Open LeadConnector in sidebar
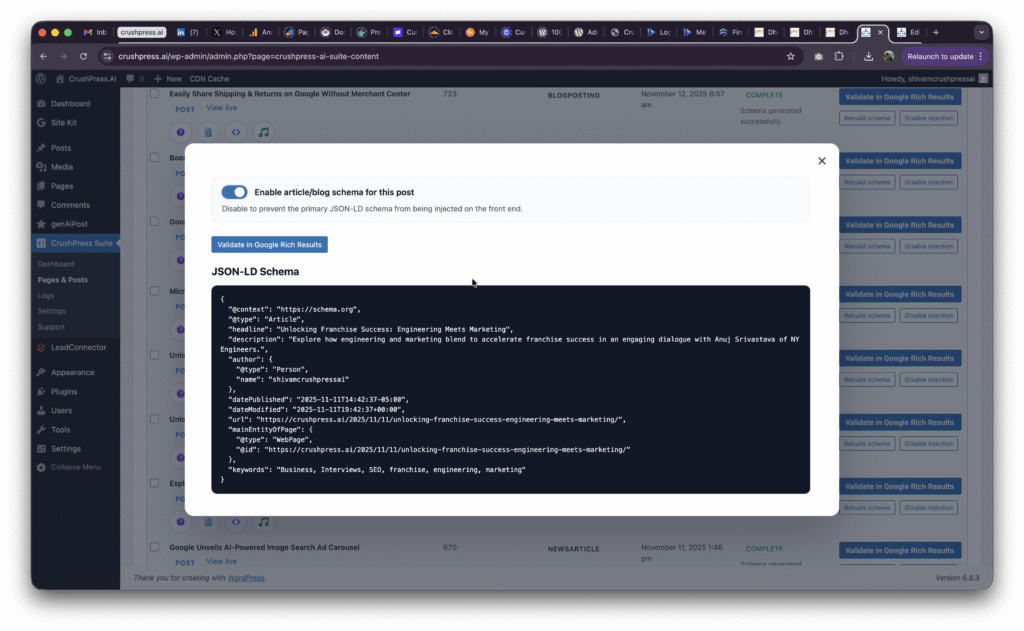 tap(78, 348)
